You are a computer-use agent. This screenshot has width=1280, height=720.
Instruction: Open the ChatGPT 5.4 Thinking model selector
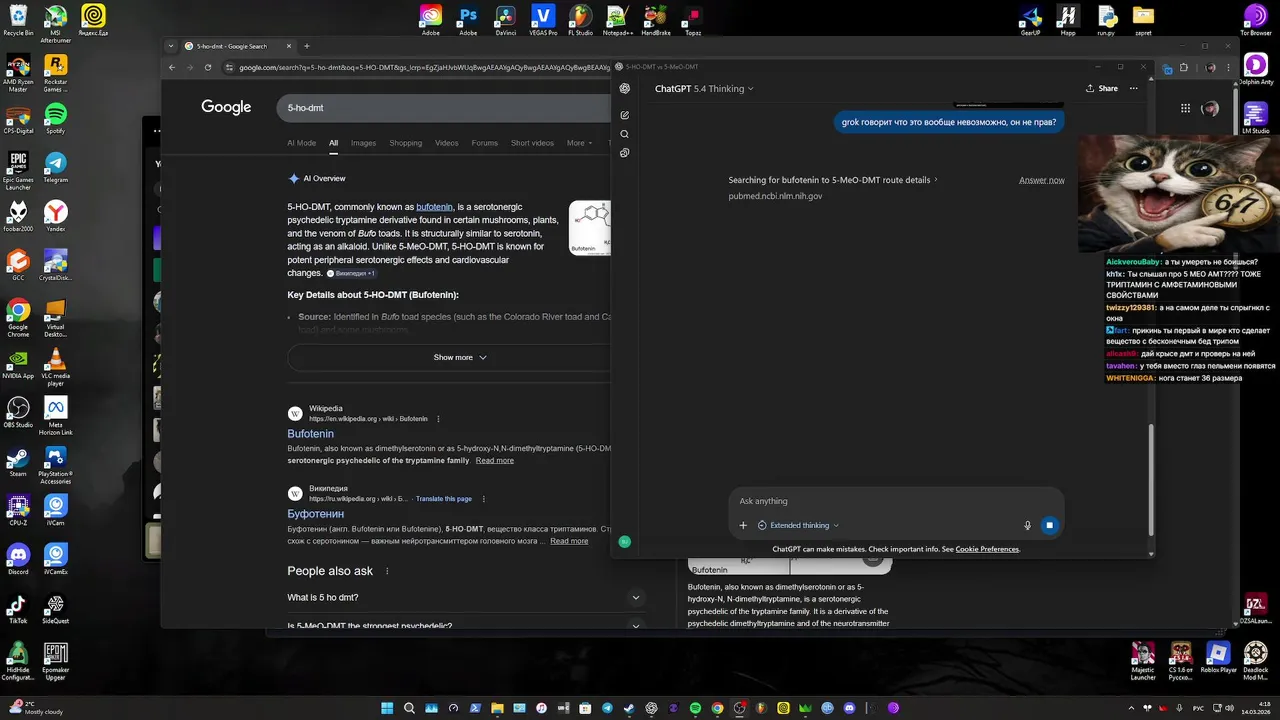pyautogui.click(x=704, y=88)
